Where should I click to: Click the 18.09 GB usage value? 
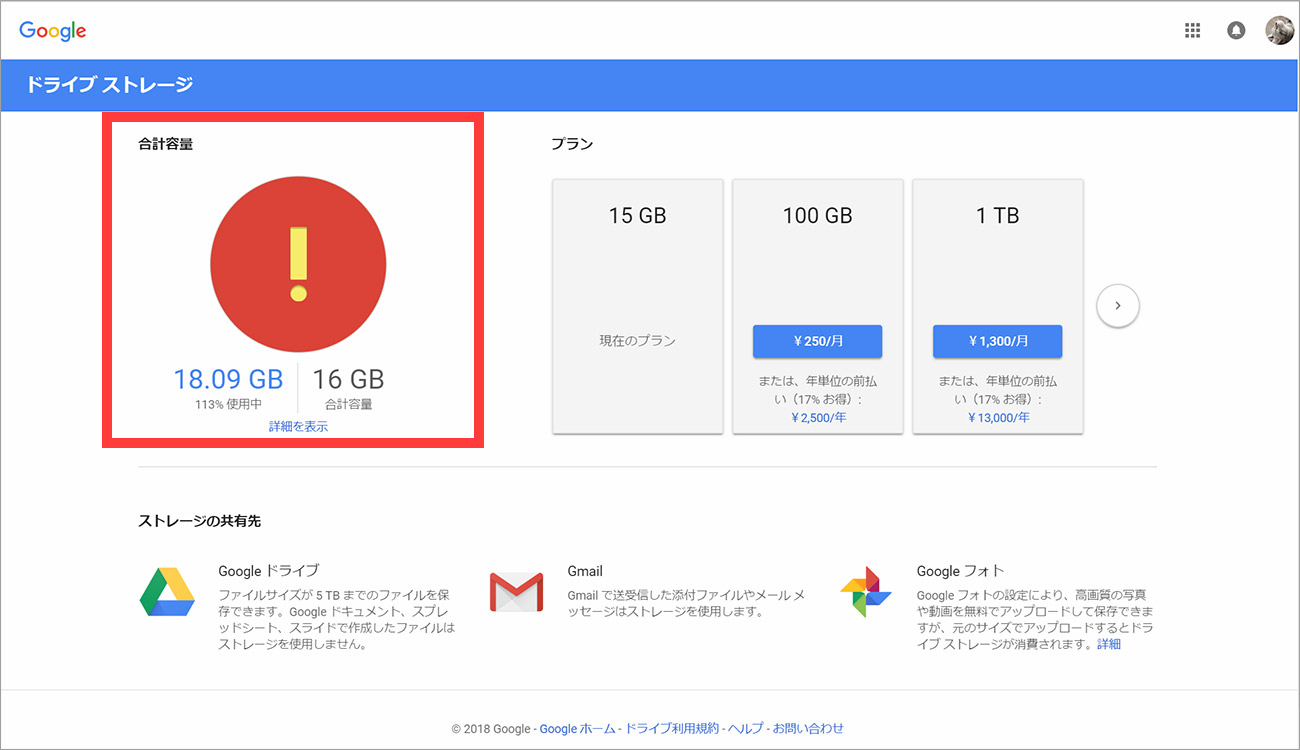pyautogui.click(x=228, y=379)
